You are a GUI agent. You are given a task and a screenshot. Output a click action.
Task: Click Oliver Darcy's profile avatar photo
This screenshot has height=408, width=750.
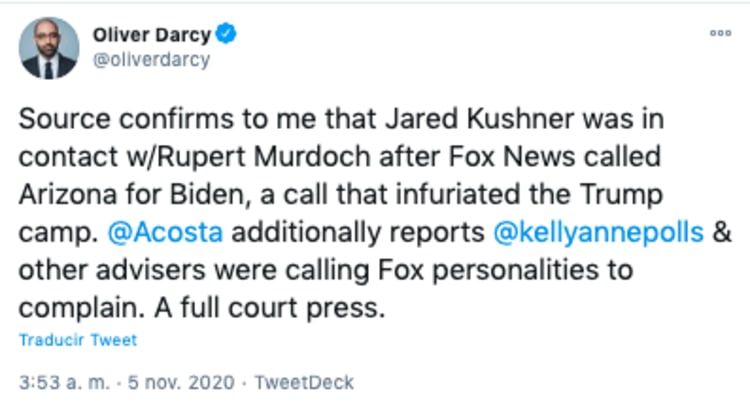(x=49, y=48)
